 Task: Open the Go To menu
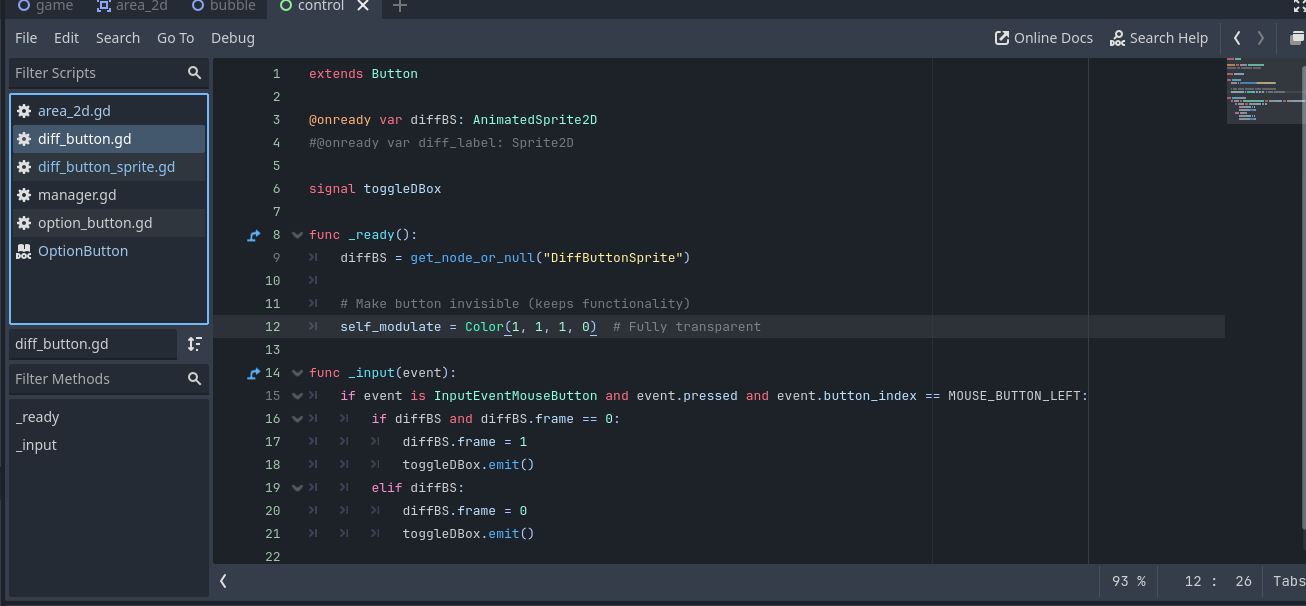coord(175,38)
